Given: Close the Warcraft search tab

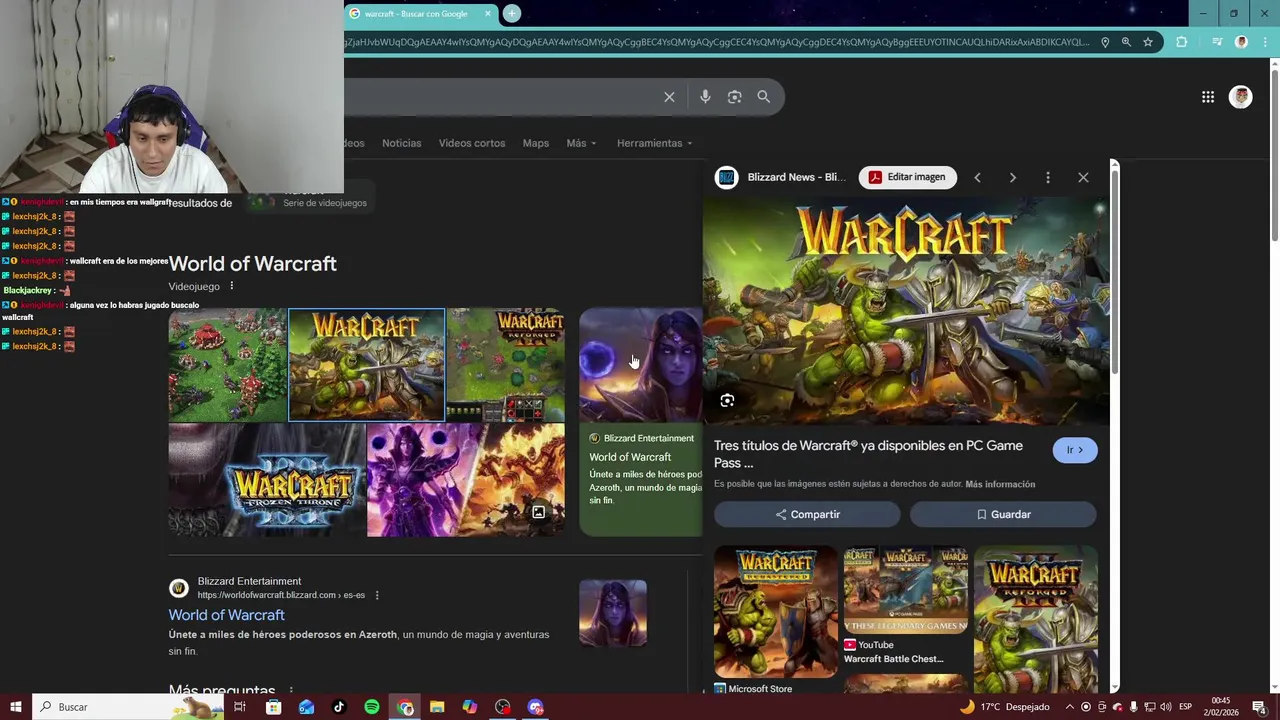Looking at the screenshot, I should tap(488, 14).
